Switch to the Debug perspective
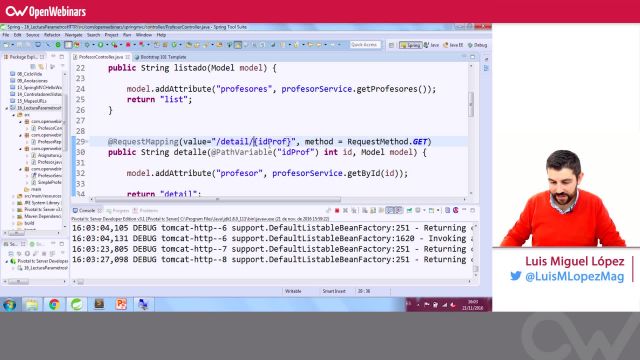Screen dimensions: 640x360 click(x=478, y=45)
